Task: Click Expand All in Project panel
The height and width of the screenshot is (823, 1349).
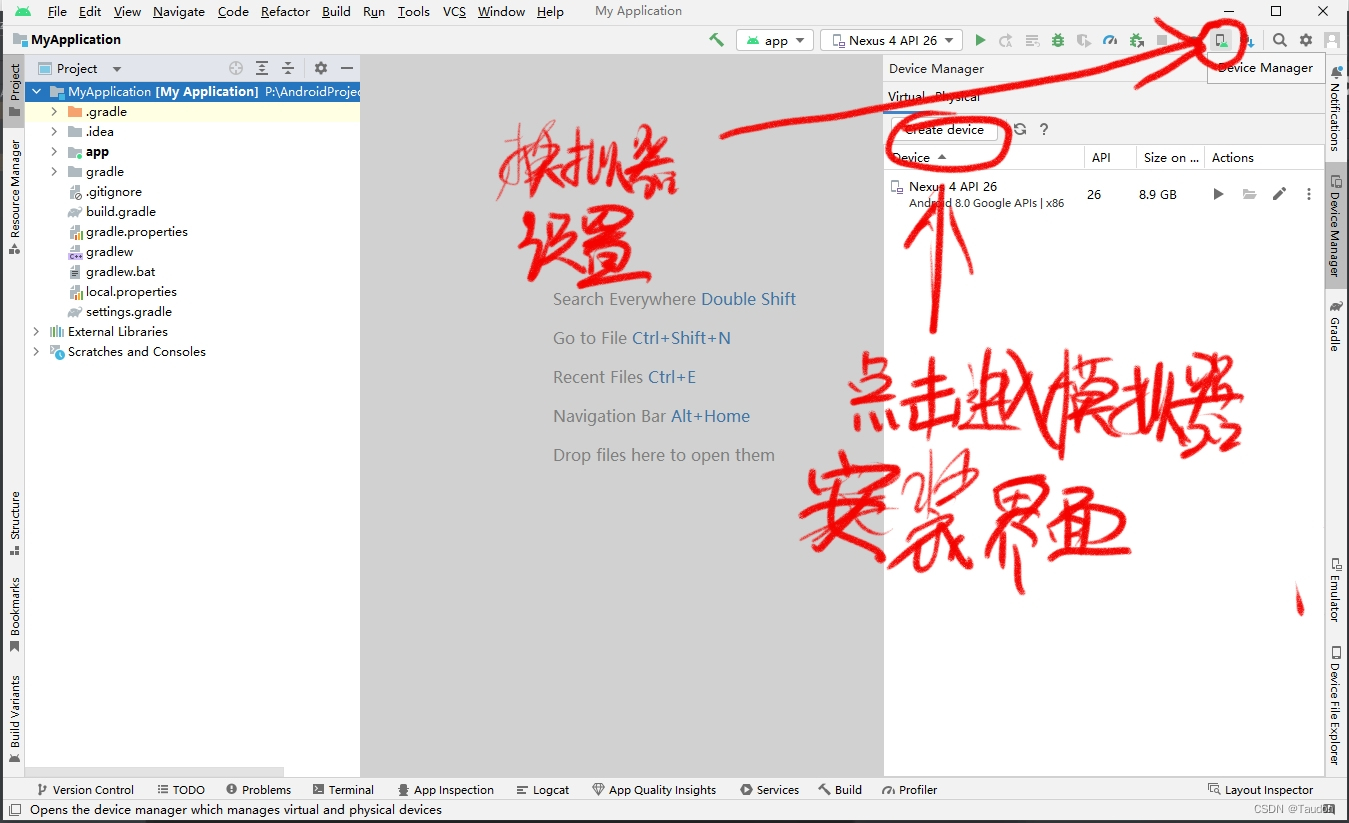Action: [262, 68]
